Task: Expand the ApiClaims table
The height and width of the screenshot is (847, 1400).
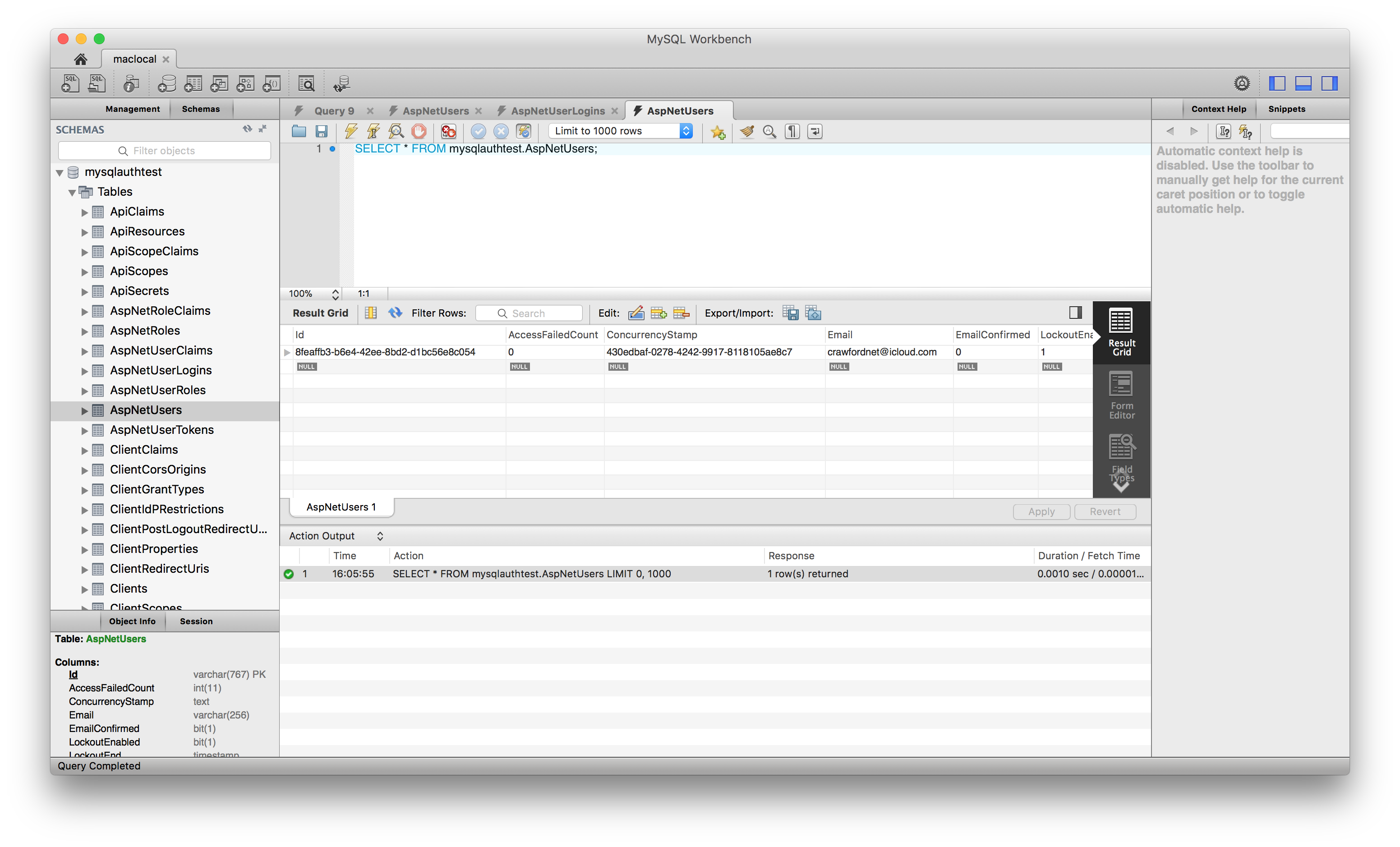Action: click(x=85, y=212)
